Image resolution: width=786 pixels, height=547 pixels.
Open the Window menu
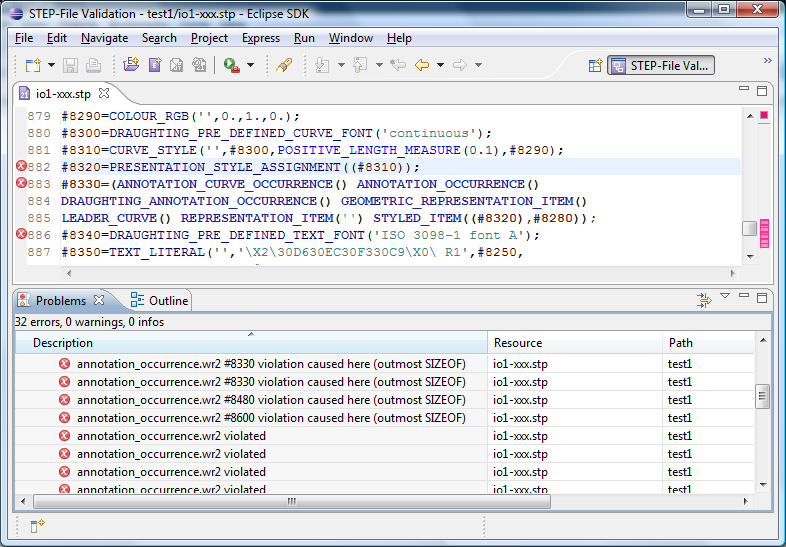point(350,38)
